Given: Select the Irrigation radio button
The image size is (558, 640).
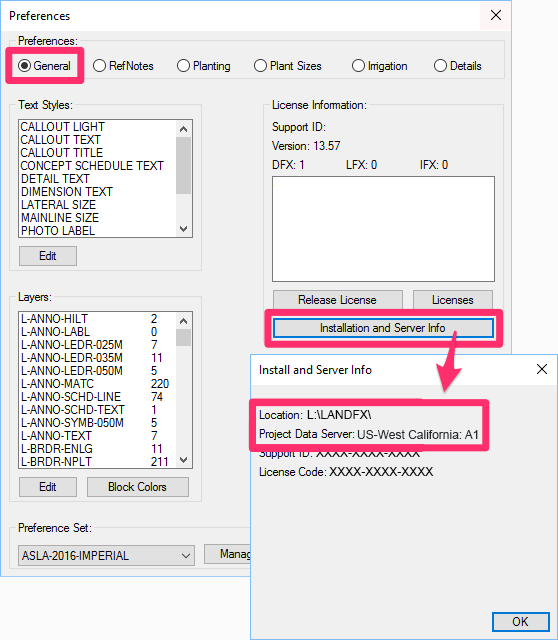Looking at the screenshot, I should [379, 66].
